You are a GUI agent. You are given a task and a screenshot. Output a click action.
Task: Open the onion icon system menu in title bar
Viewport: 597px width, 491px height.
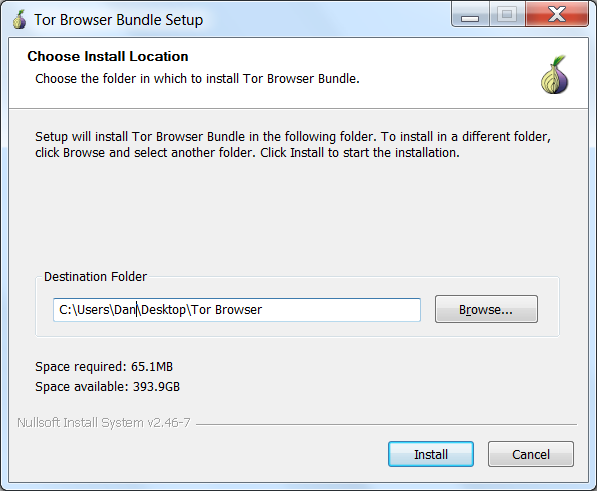pyautogui.click(x=19, y=20)
